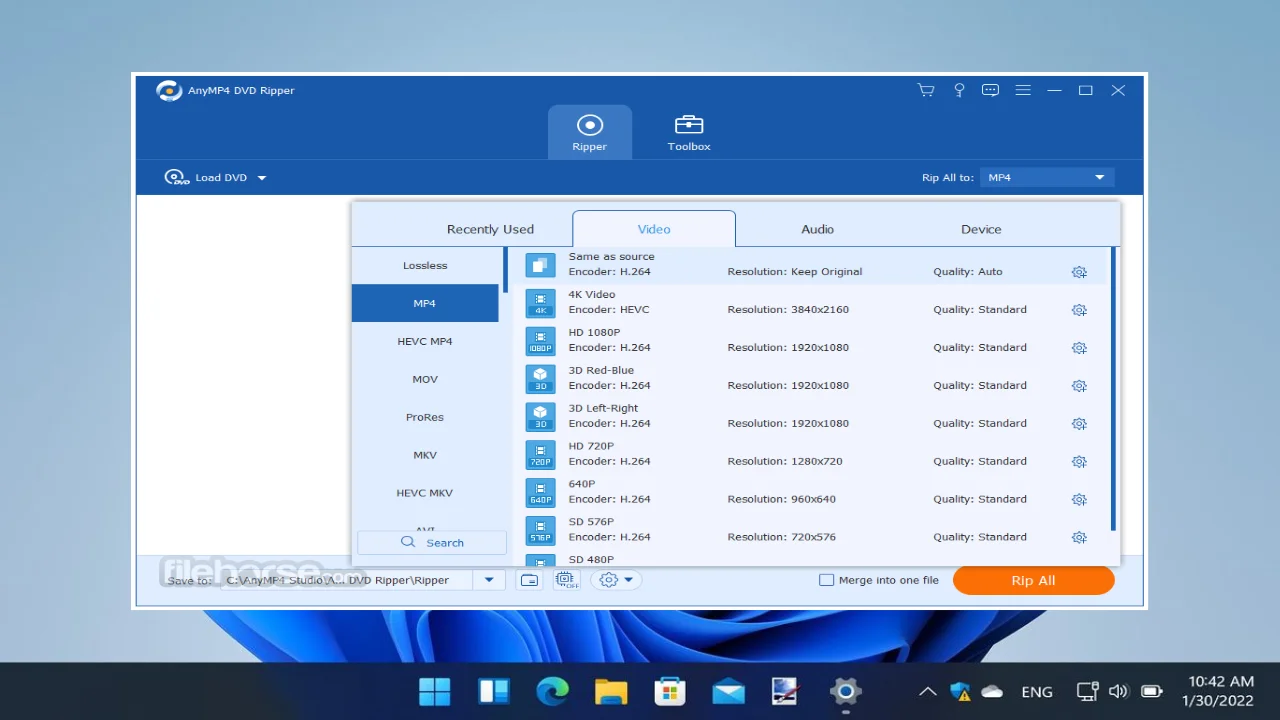Select the Device tab
The height and width of the screenshot is (720, 1280).
tap(981, 229)
